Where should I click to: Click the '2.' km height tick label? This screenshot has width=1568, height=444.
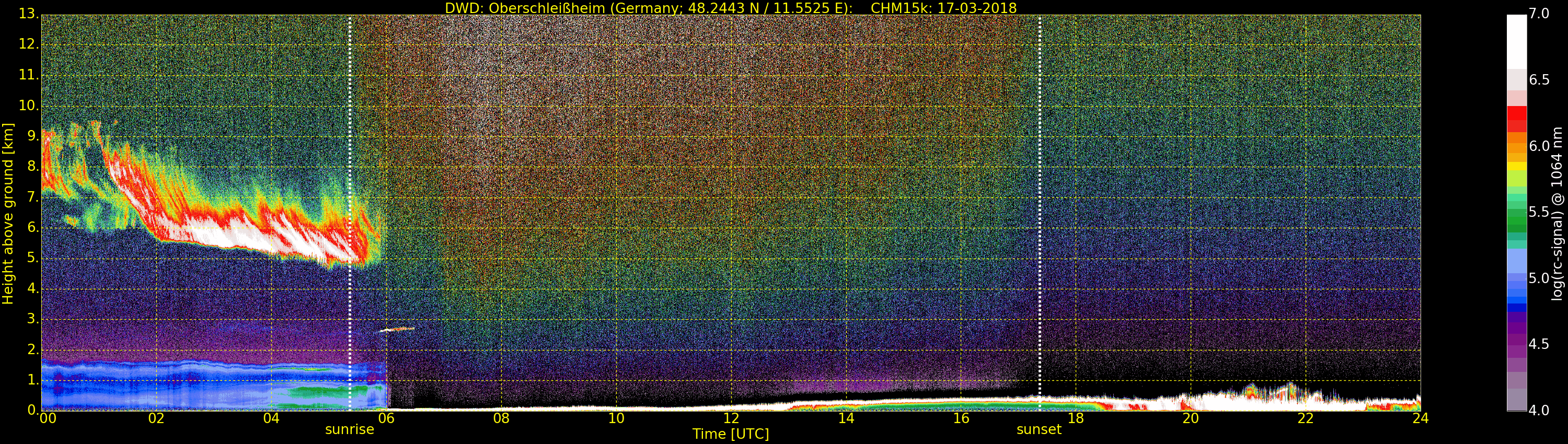(32, 349)
